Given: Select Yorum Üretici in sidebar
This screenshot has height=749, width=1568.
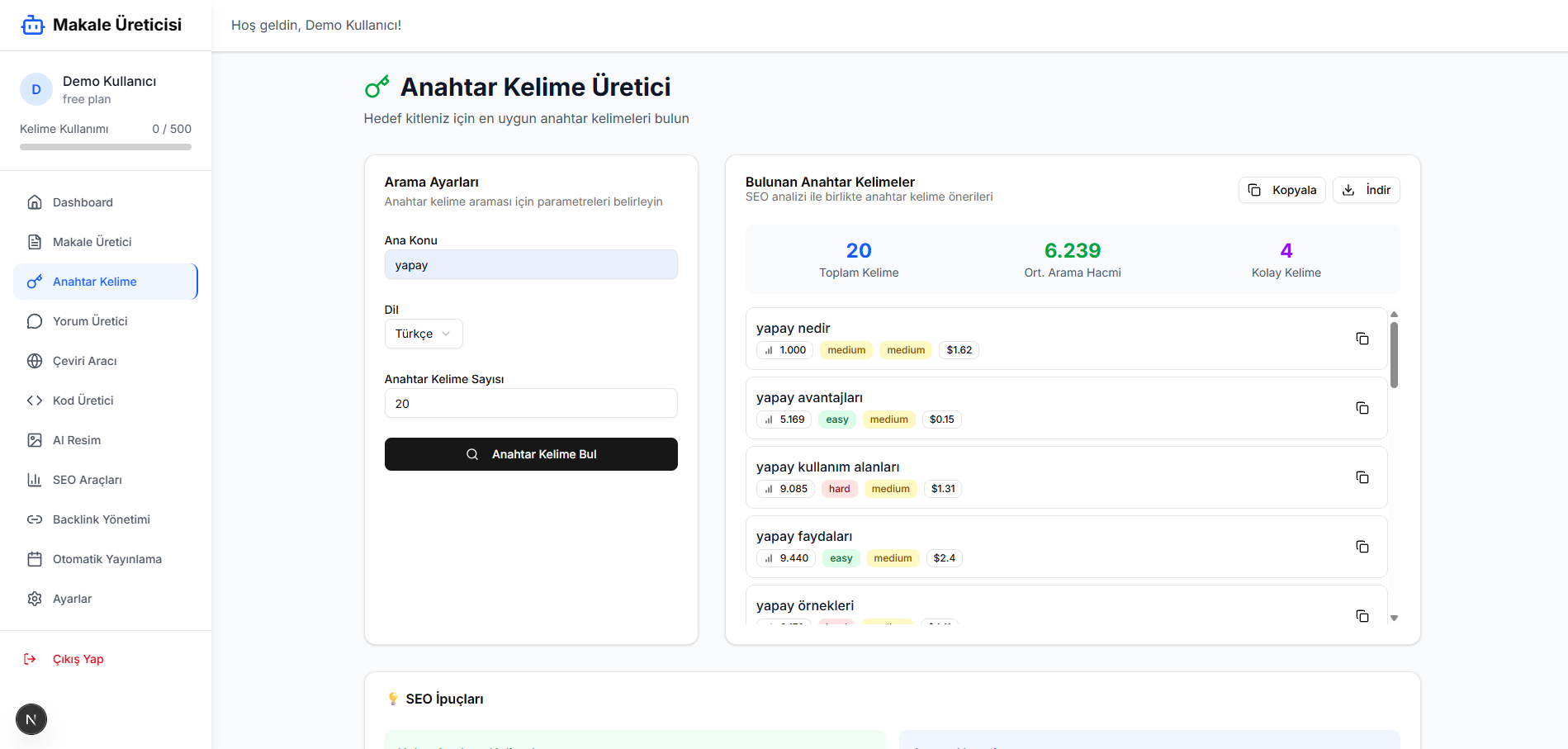Looking at the screenshot, I should click(106, 321).
